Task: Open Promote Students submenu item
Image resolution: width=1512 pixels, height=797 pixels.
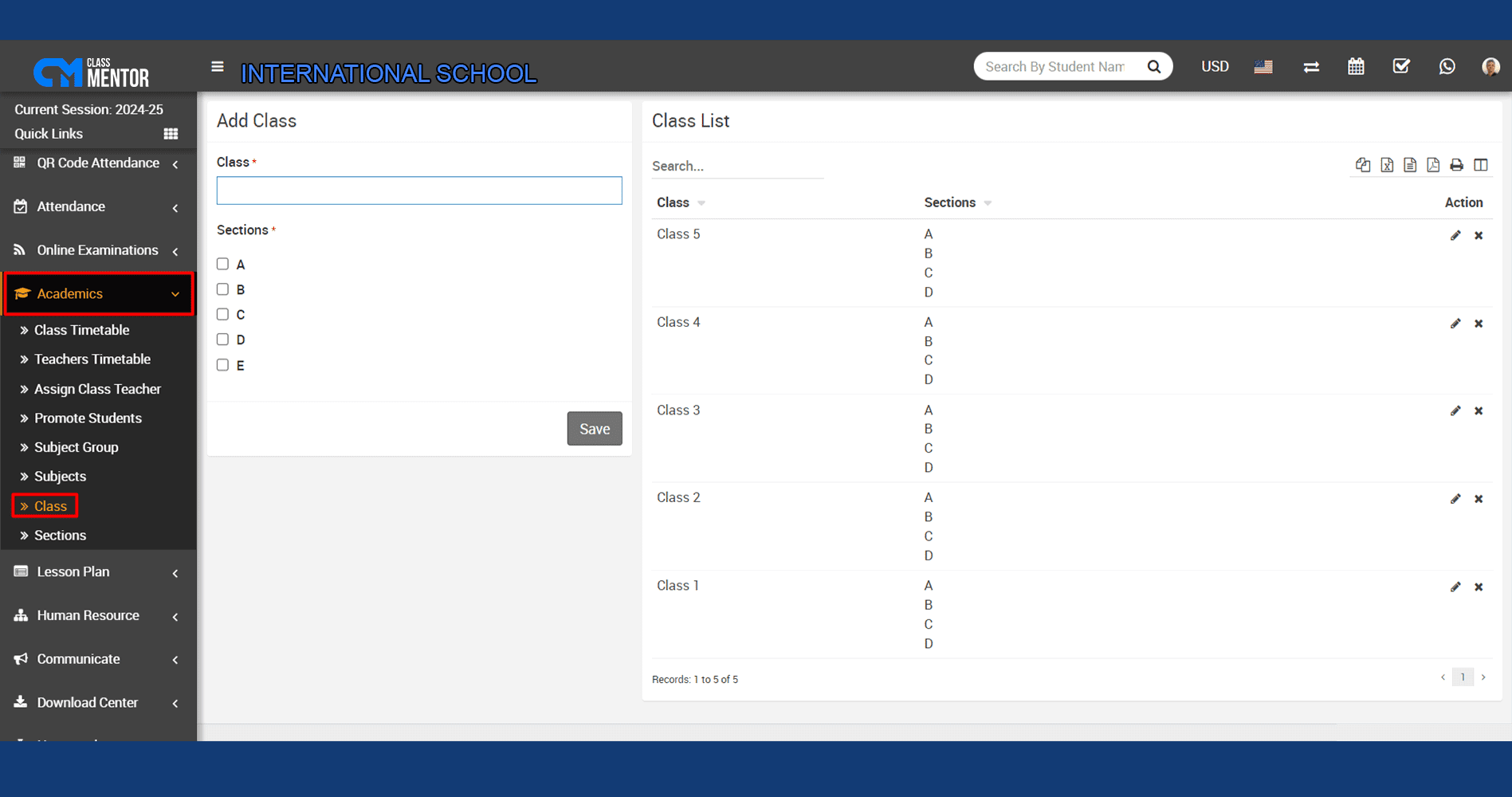Action: [88, 418]
